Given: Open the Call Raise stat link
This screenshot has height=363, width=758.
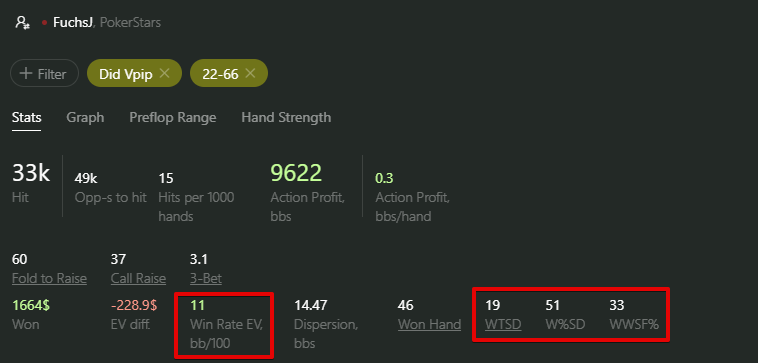Looking at the screenshot, I should point(138,278).
